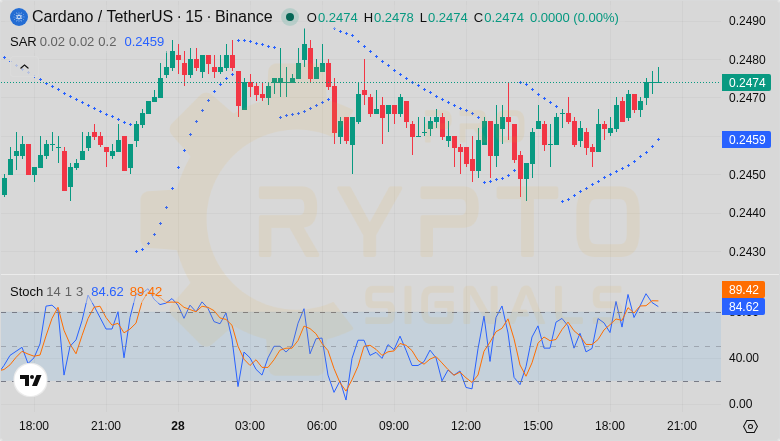The image size is (780, 441).
Task: Click the 0.00 Stoch axis label
Action: pyautogui.click(x=740, y=404)
